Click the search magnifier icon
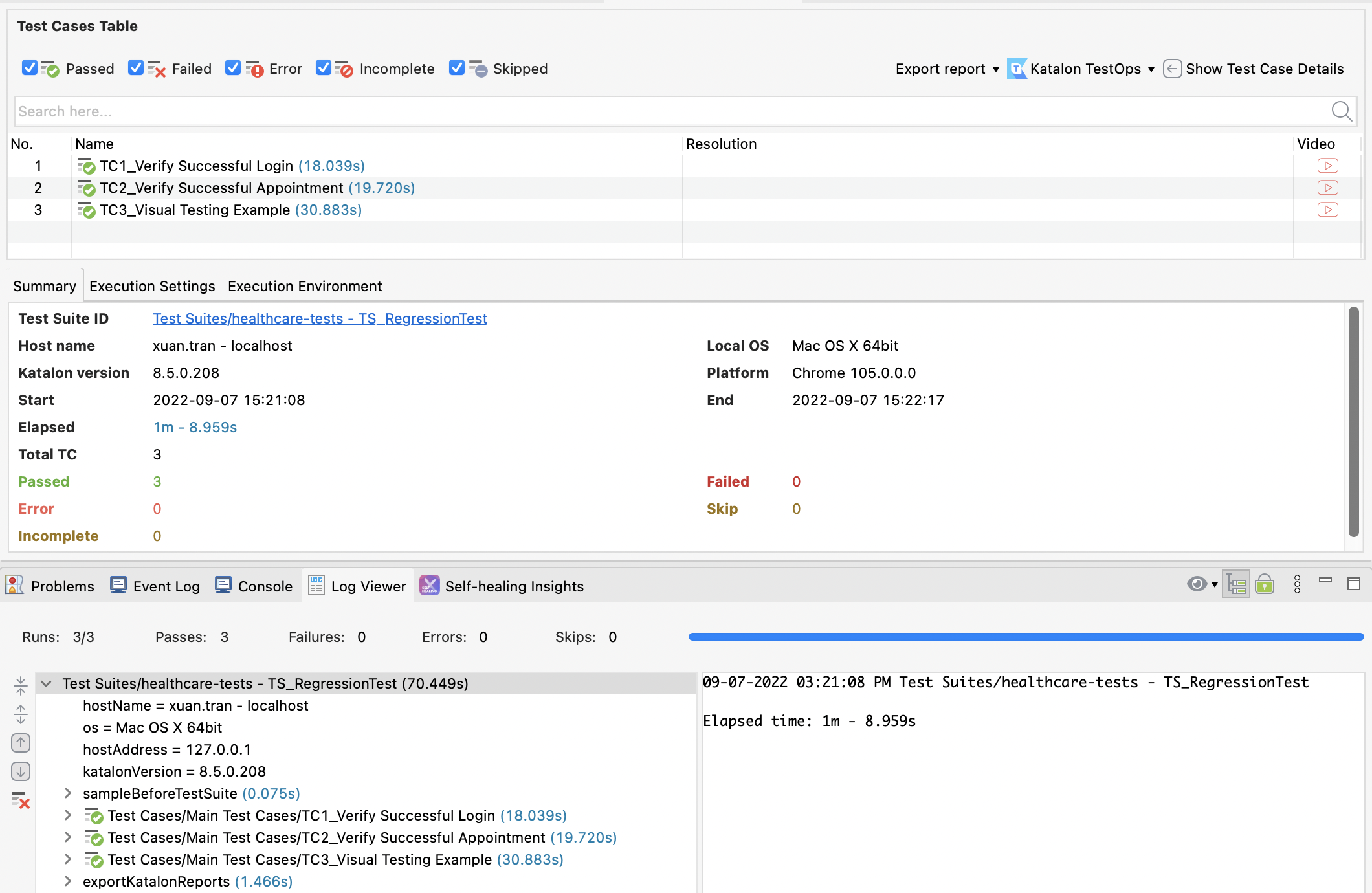 coord(1341,111)
